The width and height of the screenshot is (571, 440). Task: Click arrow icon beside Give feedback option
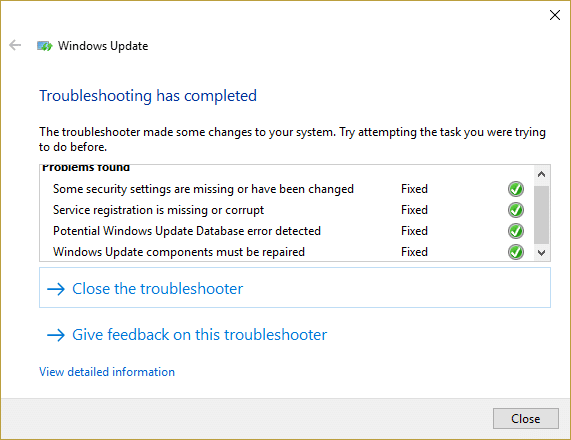click(x=56, y=335)
